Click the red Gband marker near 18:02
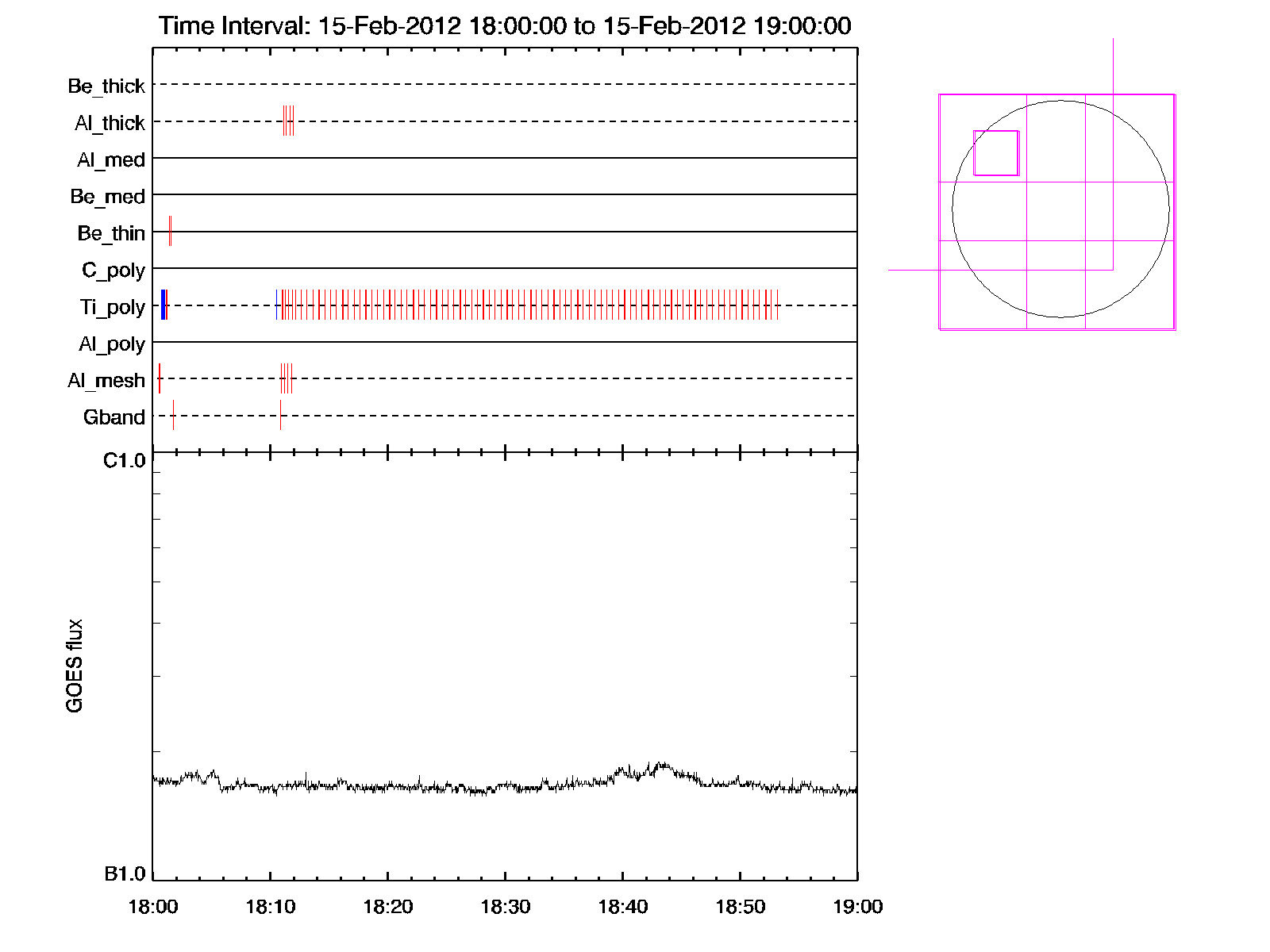1270x952 pixels. point(173,415)
